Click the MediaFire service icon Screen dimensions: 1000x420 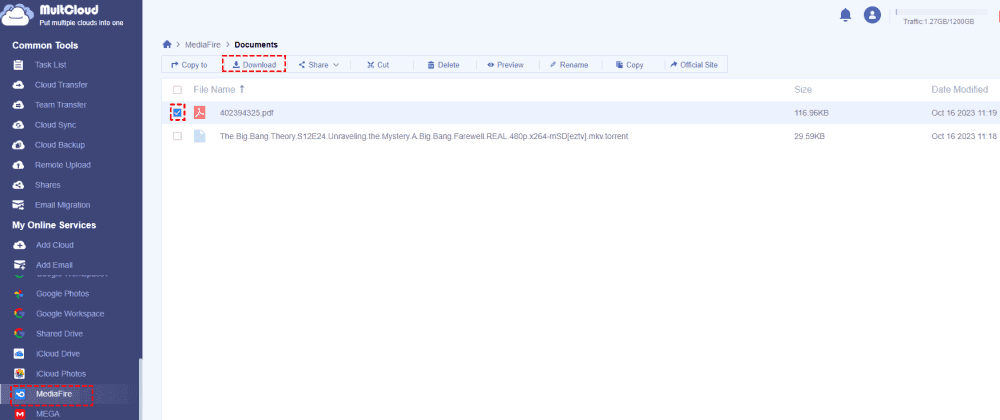point(20,395)
